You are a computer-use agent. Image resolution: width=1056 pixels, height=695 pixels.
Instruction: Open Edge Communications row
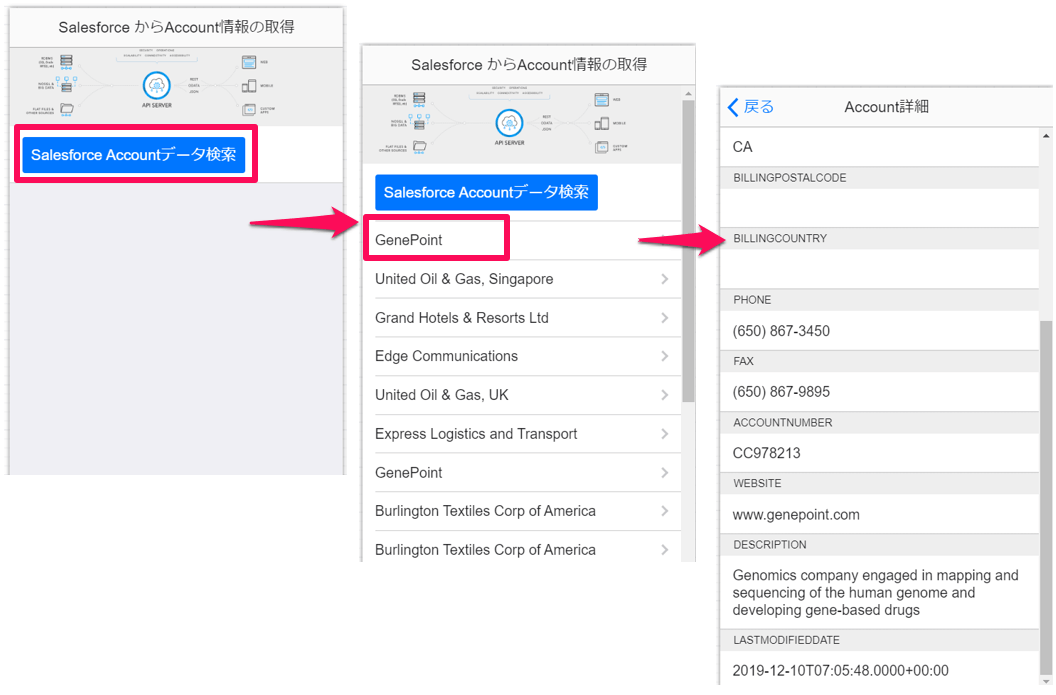pos(522,356)
